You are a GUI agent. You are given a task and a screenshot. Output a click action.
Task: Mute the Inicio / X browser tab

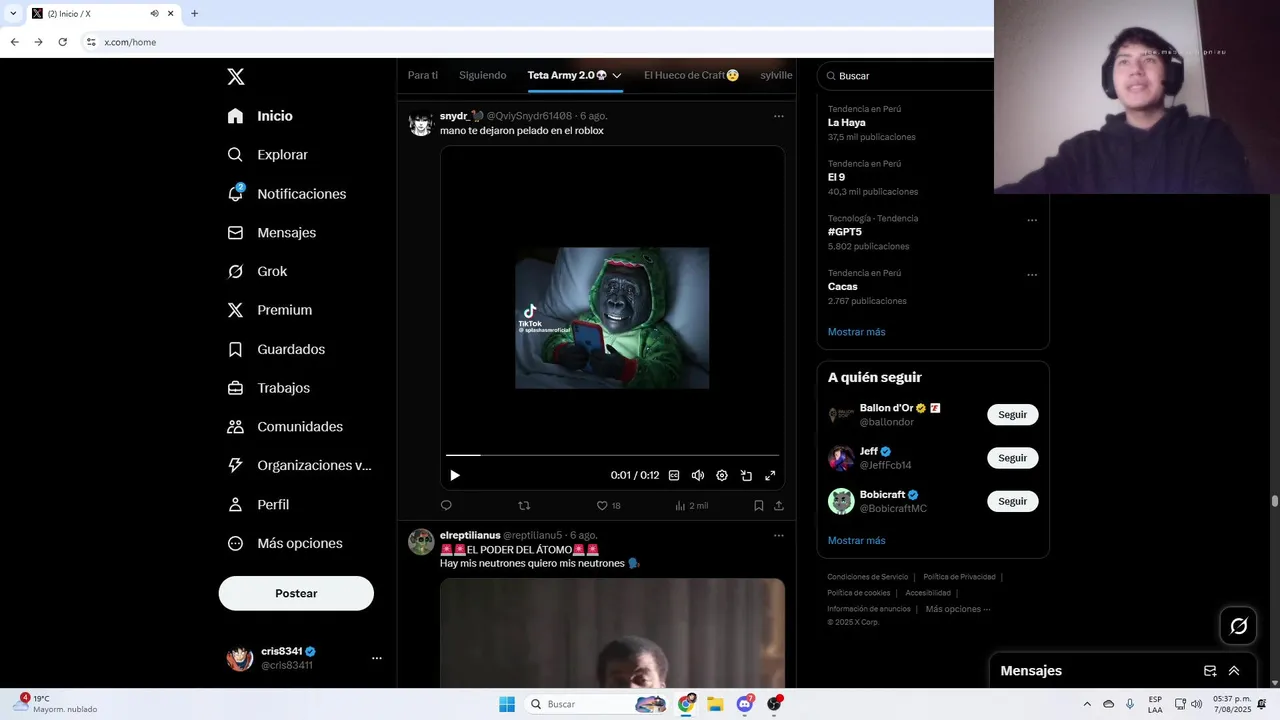click(x=154, y=14)
